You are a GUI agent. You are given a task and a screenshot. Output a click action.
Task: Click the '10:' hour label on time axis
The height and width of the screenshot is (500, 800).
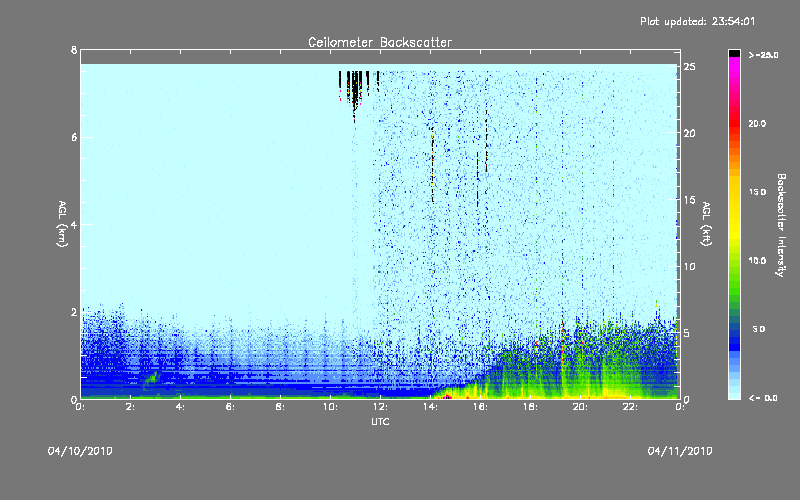(x=330, y=407)
